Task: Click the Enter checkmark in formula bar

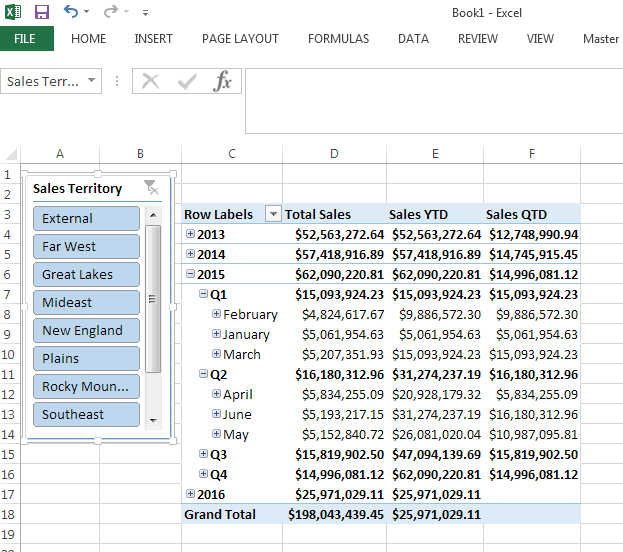Action: click(x=187, y=81)
